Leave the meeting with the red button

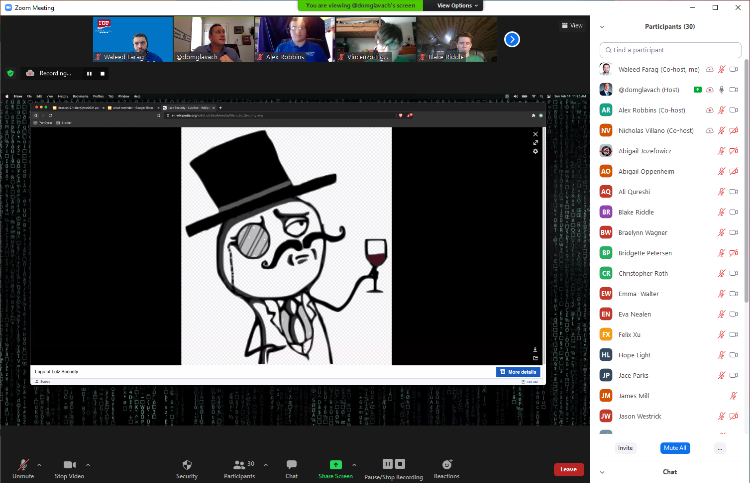[569, 469]
